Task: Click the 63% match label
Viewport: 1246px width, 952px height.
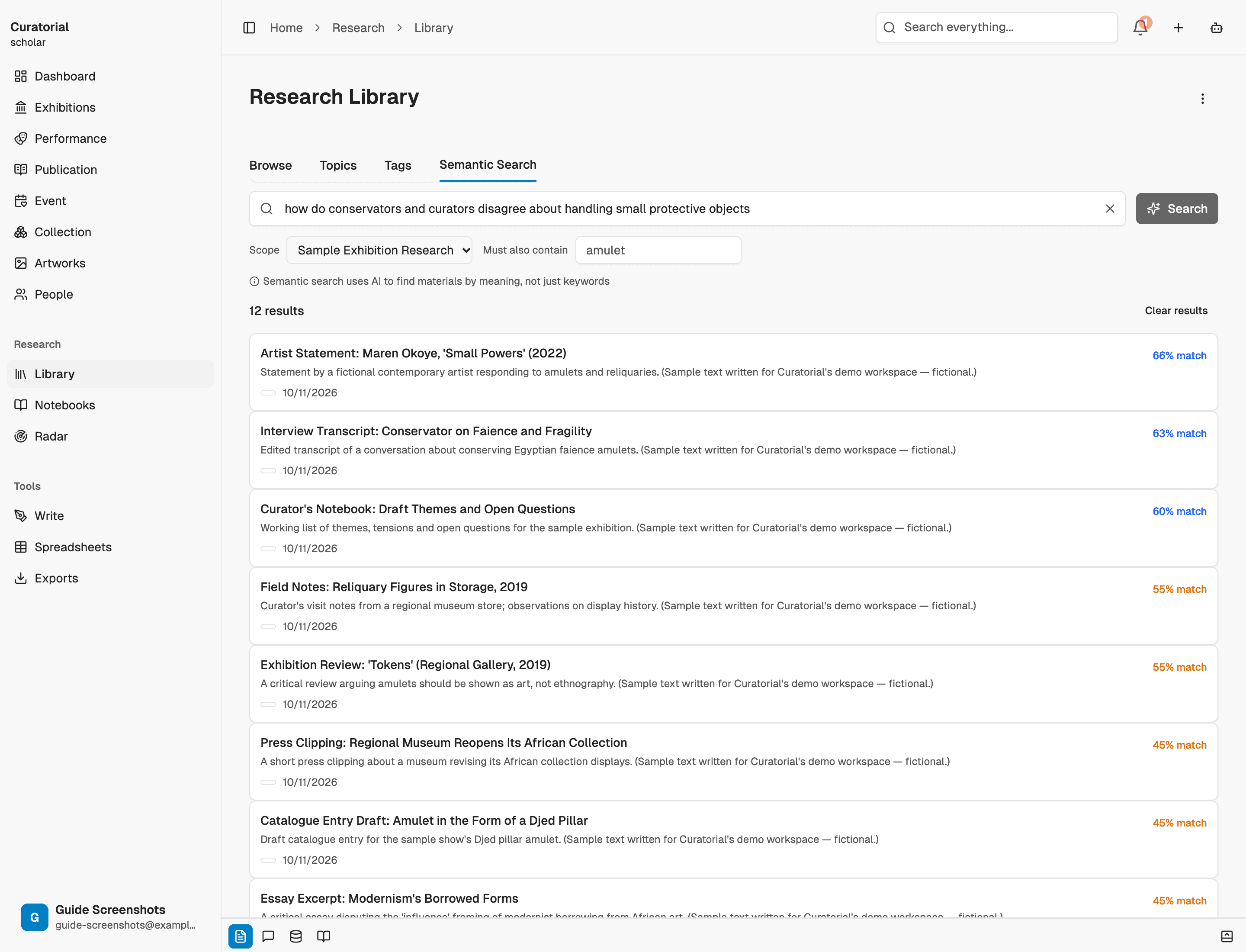Action: (1179, 434)
